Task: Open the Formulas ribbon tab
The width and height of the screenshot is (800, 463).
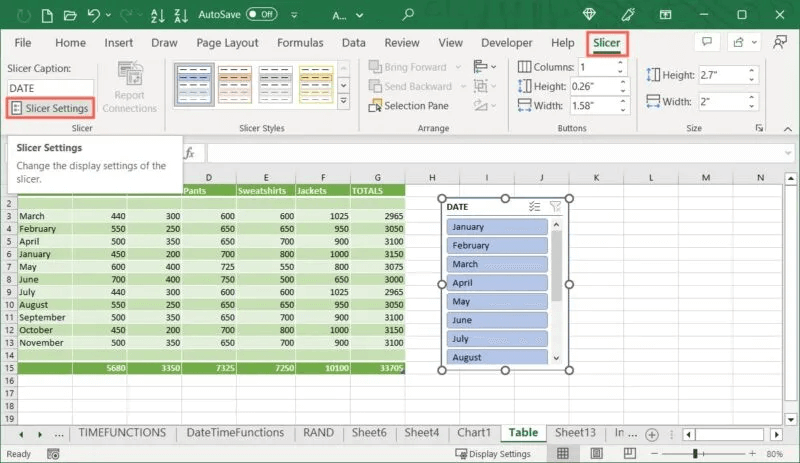Action: pos(300,43)
